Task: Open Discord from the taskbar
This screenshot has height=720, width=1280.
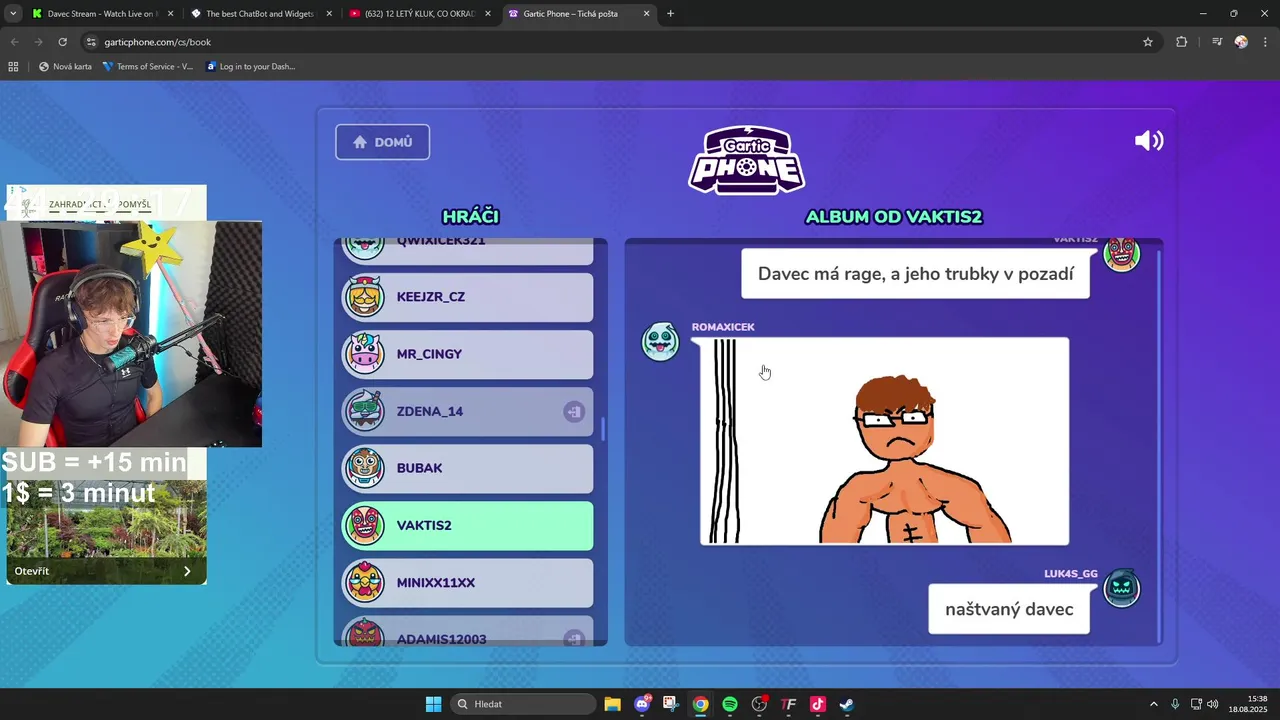Action: tap(642, 704)
